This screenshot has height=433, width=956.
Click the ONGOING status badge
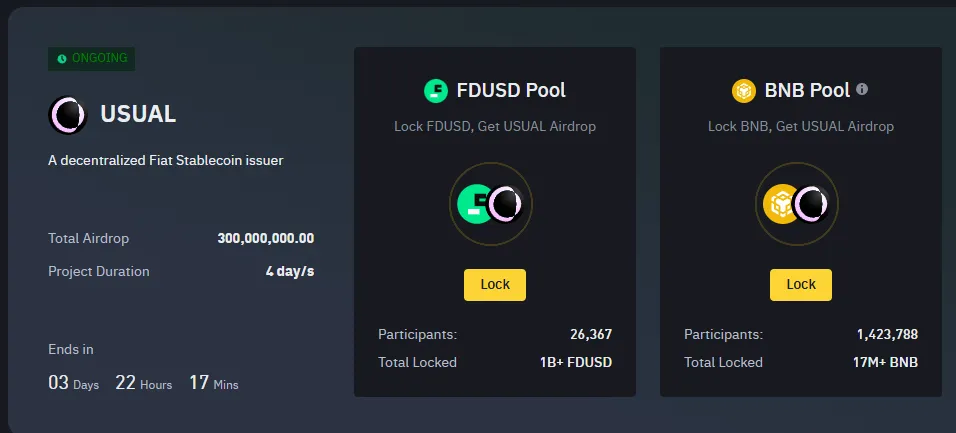[91, 59]
